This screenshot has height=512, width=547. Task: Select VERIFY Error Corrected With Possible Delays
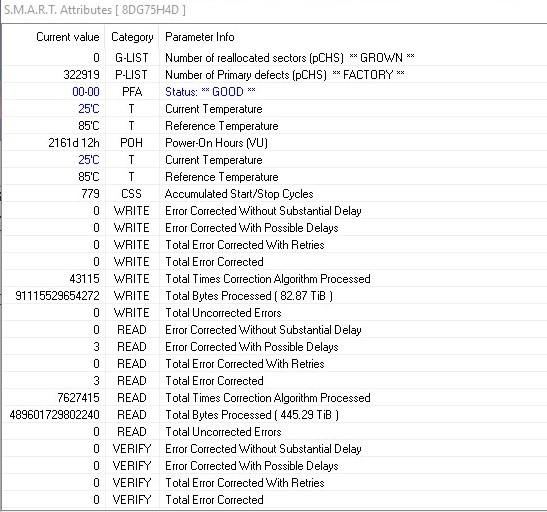coord(275,466)
